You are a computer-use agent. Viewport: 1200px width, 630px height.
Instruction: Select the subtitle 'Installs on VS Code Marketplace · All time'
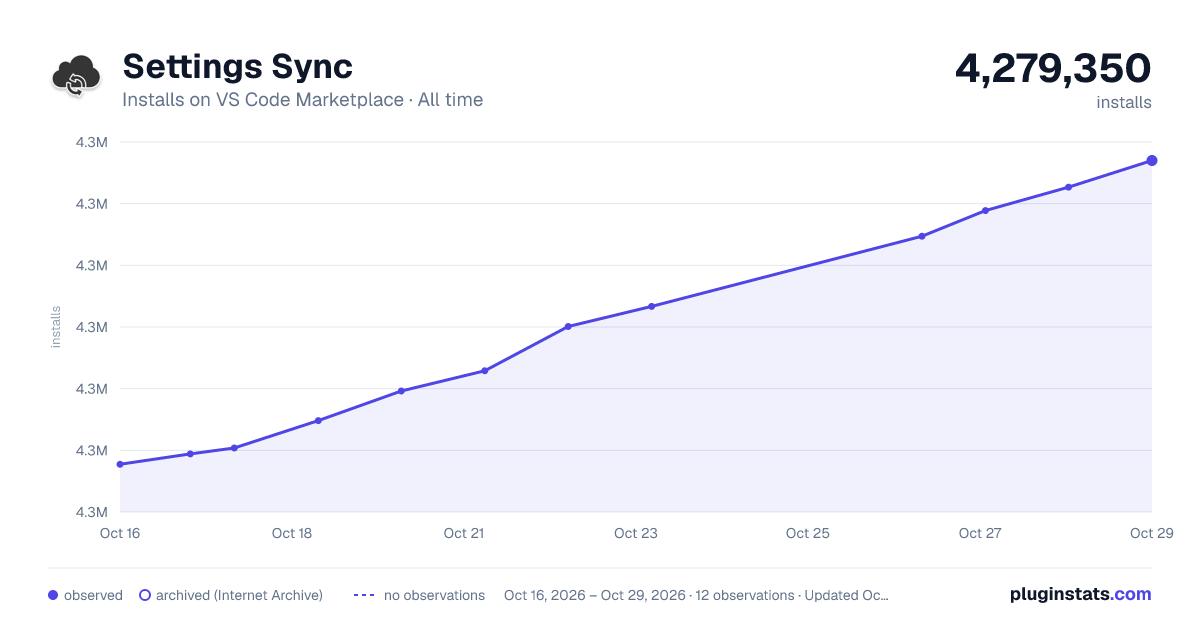pos(302,100)
